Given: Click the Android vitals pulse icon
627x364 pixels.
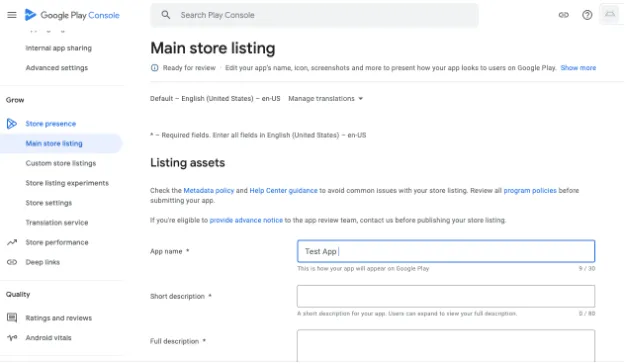Looking at the screenshot, I should point(12,338).
